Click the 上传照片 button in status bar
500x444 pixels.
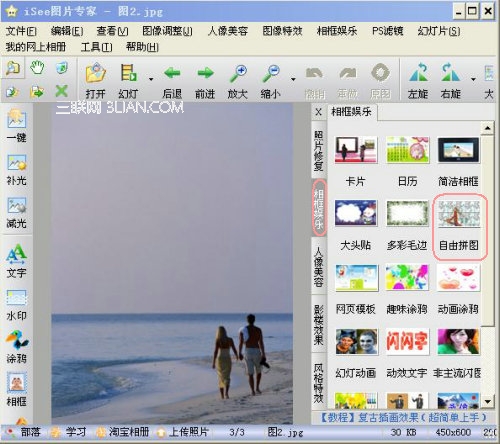(183, 432)
